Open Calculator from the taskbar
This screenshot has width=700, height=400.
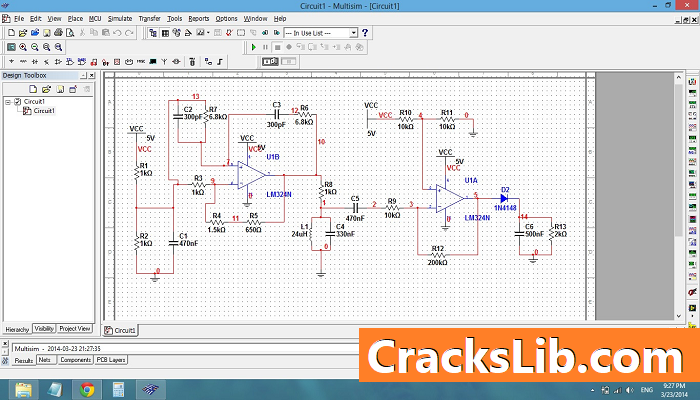(x=118, y=390)
